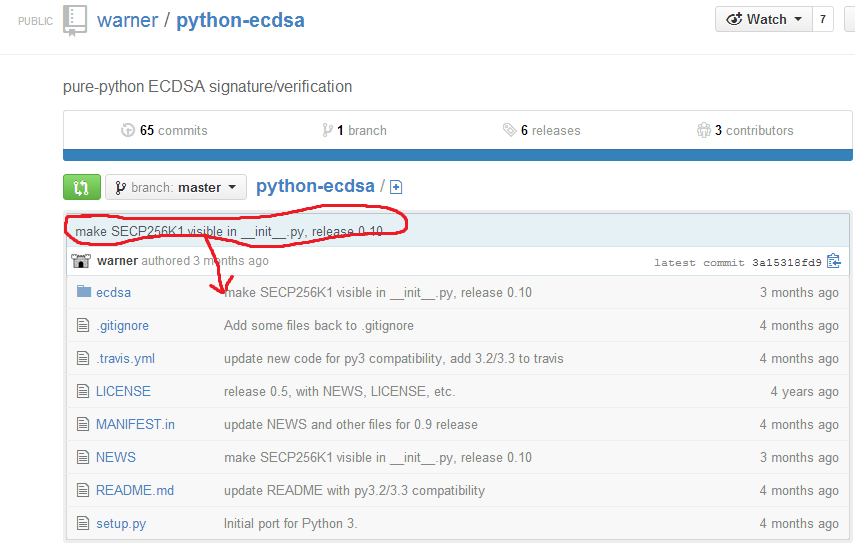Open 'update NEWS and other files for 0.9' commit
This screenshot has width=855, height=550.
click(x=351, y=425)
